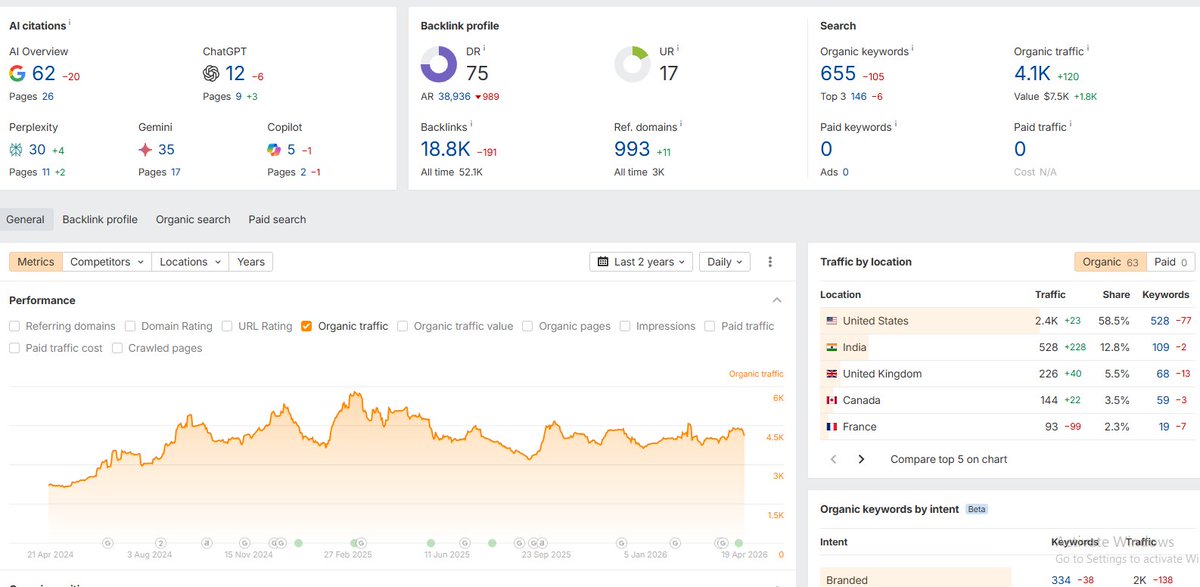Open the Daily interval dropdown
The height and width of the screenshot is (587, 1200).
724,262
